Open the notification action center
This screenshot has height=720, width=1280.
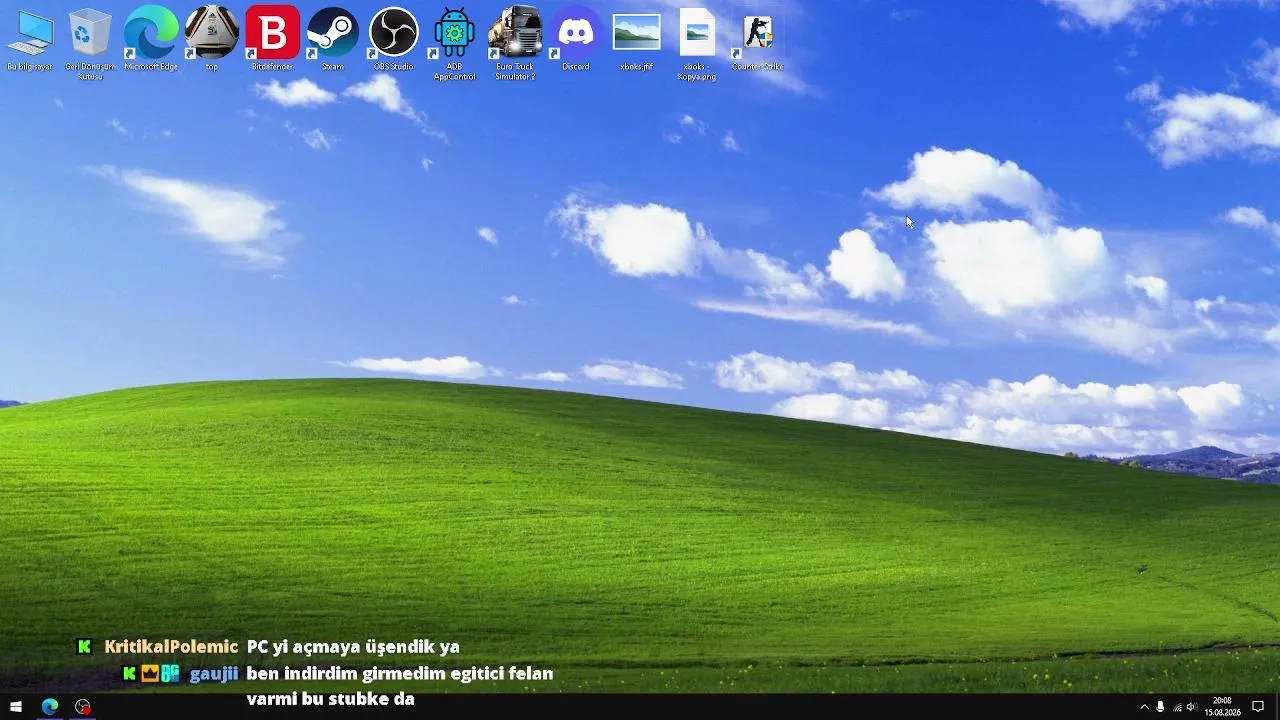1258,707
